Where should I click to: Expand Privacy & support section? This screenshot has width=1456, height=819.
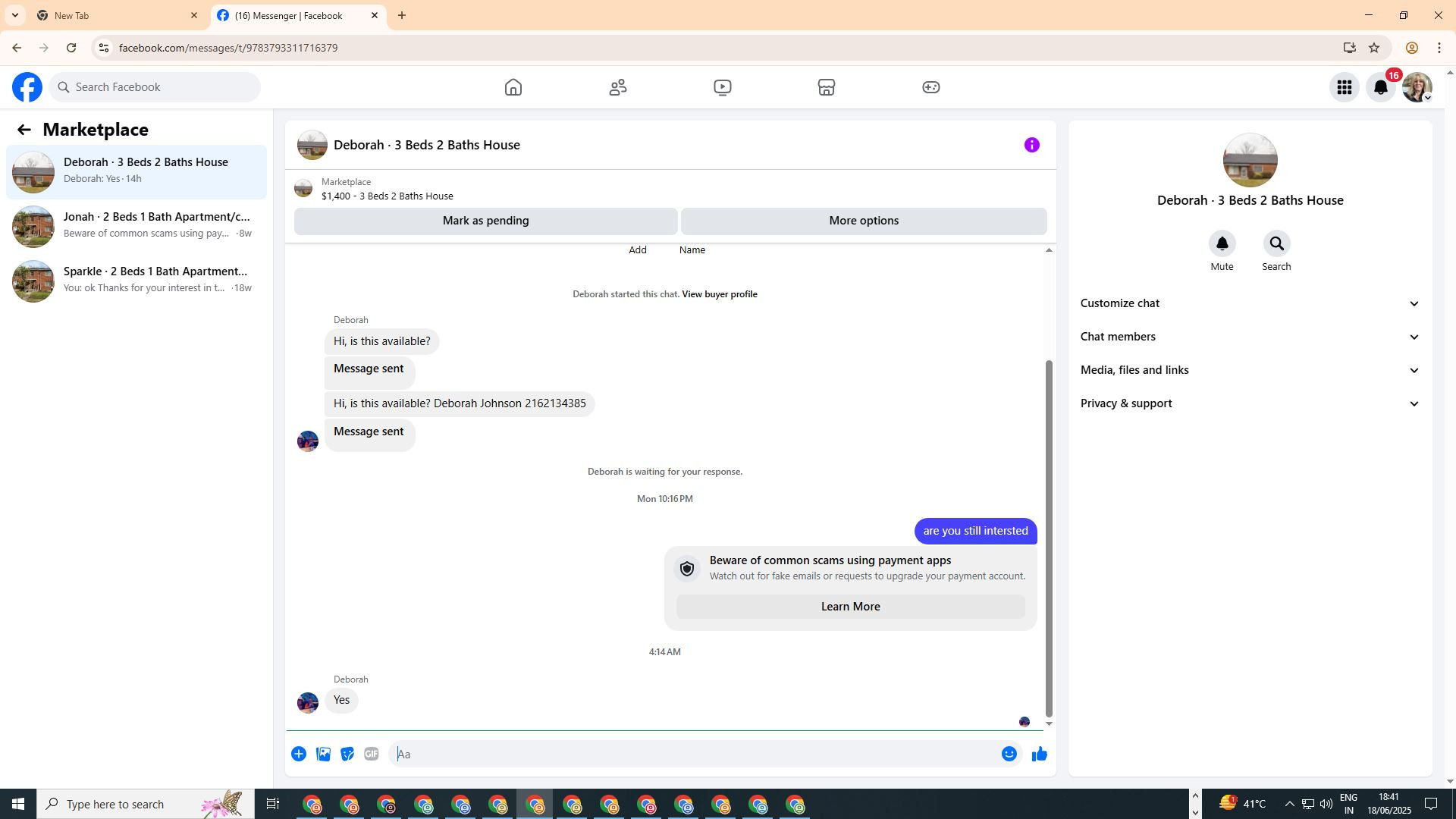pyautogui.click(x=1250, y=403)
